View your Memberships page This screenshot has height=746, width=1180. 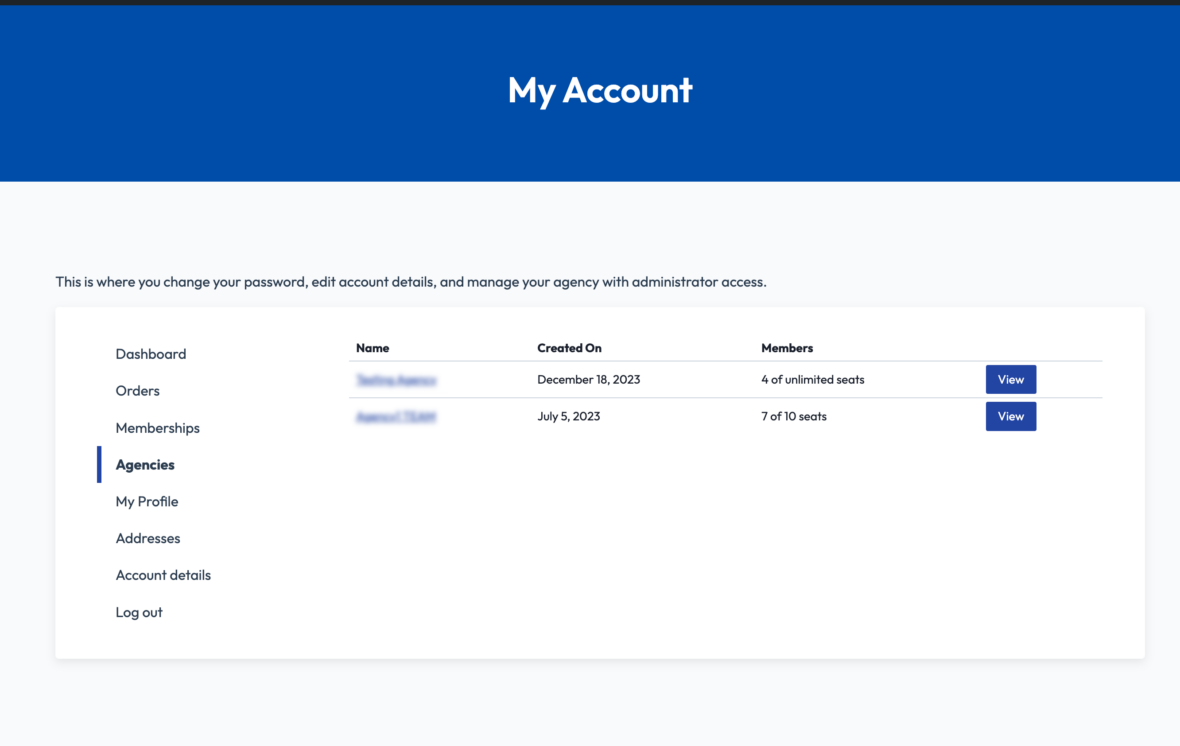(157, 427)
